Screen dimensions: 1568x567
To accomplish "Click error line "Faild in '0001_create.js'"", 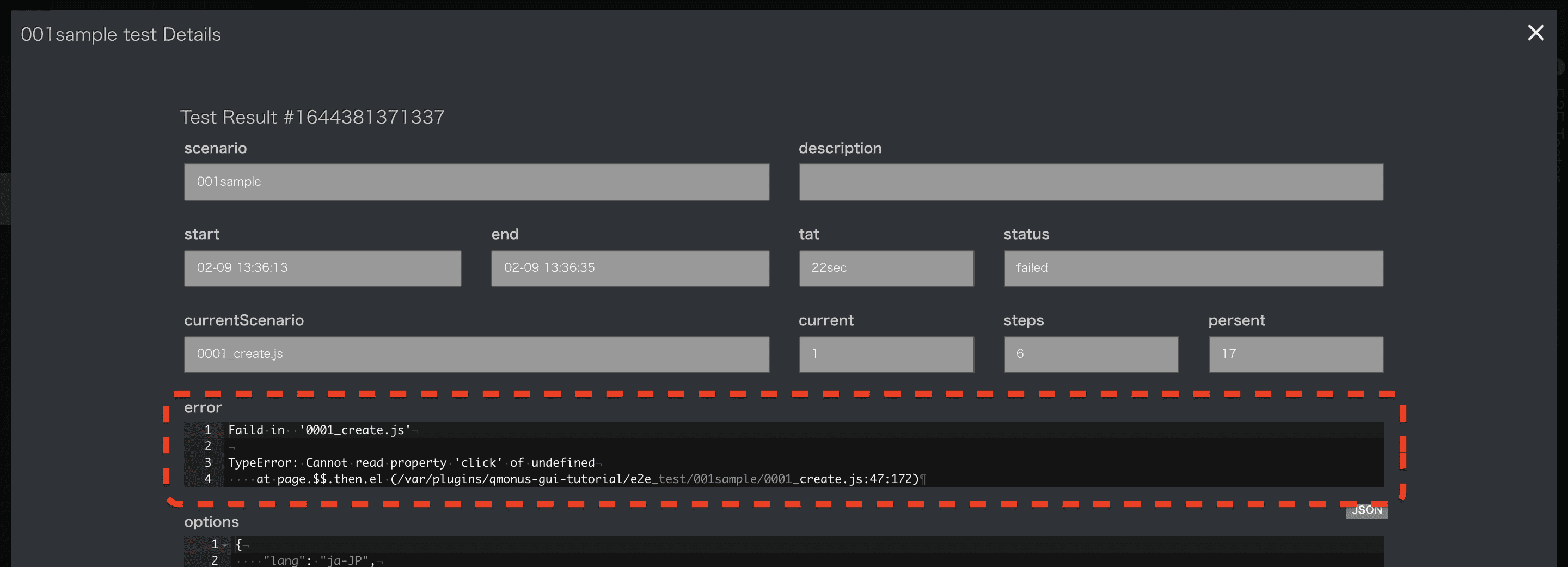I will tap(320, 430).
